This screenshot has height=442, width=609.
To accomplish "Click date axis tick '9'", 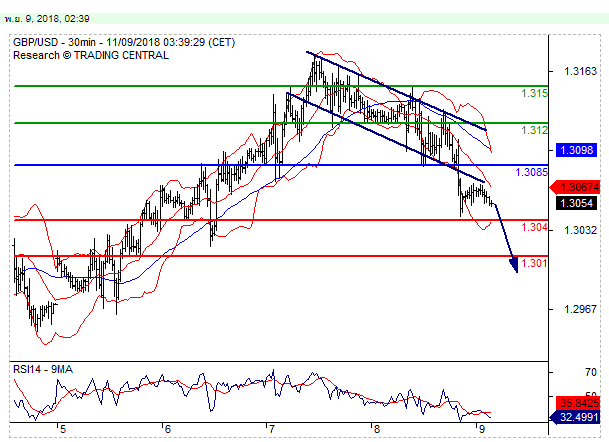I will coord(482,429).
